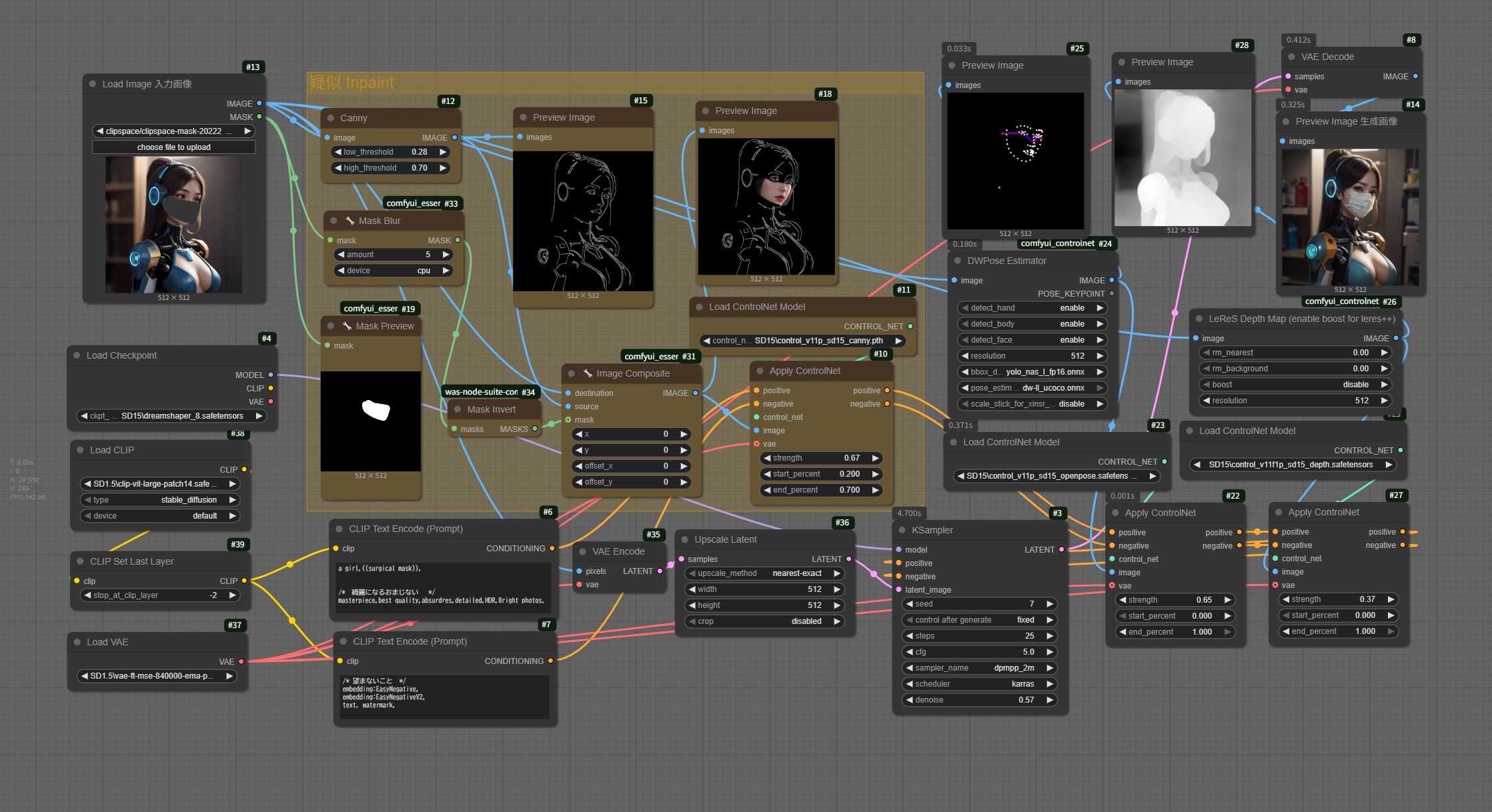Image resolution: width=1492 pixels, height=812 pixels.
Task: Click choose file to upload button
Action: pos(173,147)
